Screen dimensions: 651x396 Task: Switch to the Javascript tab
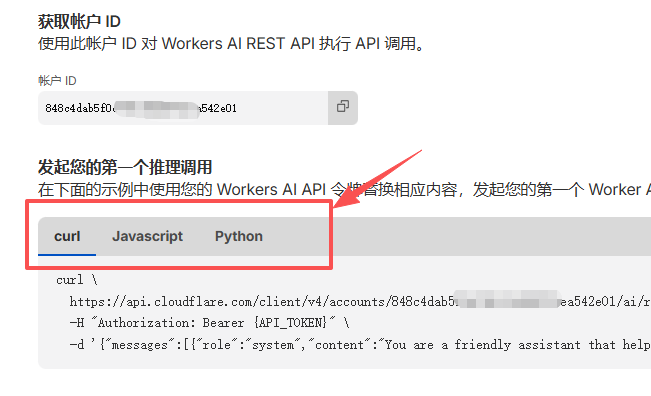point(147,236)
